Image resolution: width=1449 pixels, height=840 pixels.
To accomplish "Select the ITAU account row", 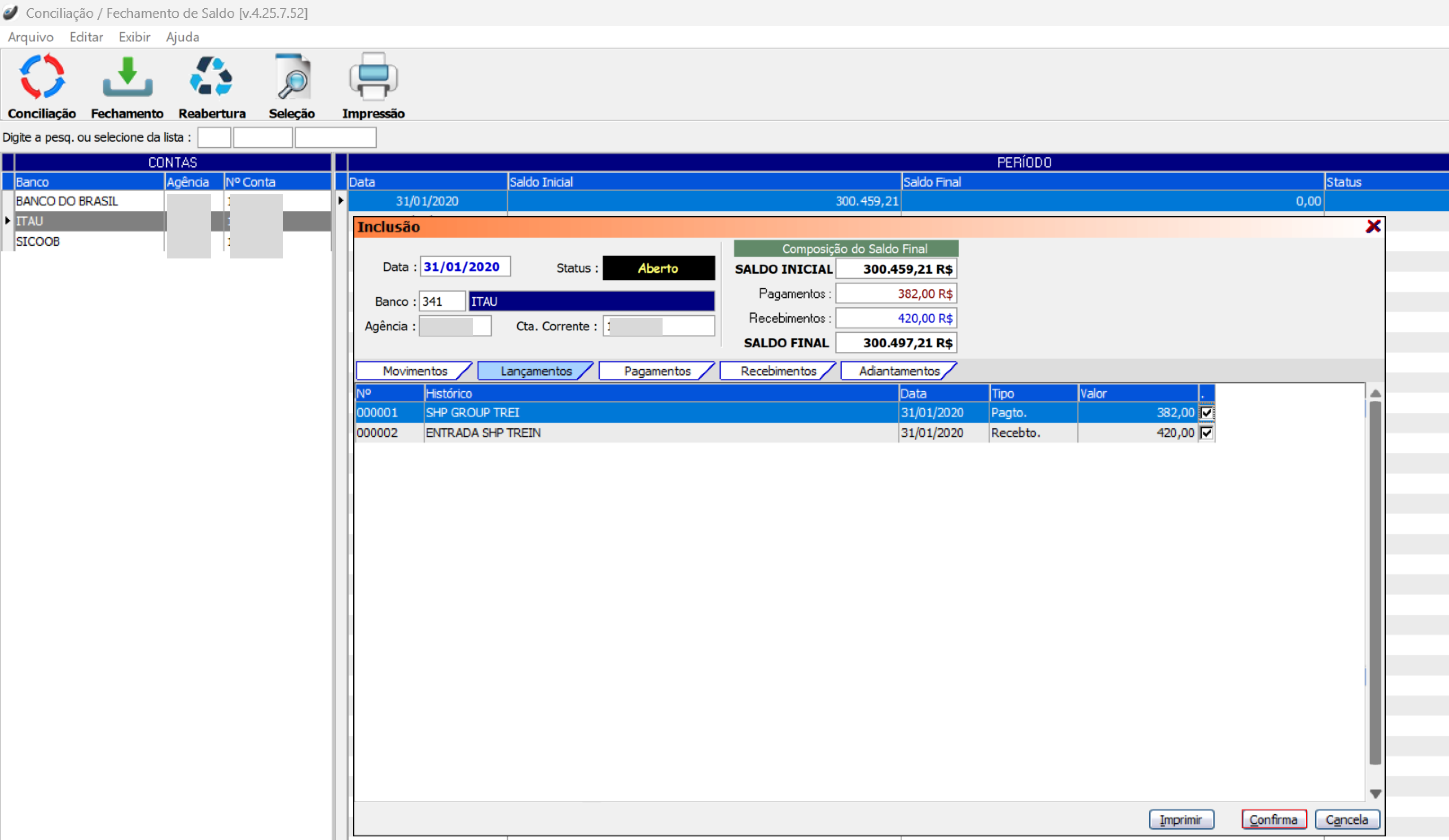I will point(86,221).
